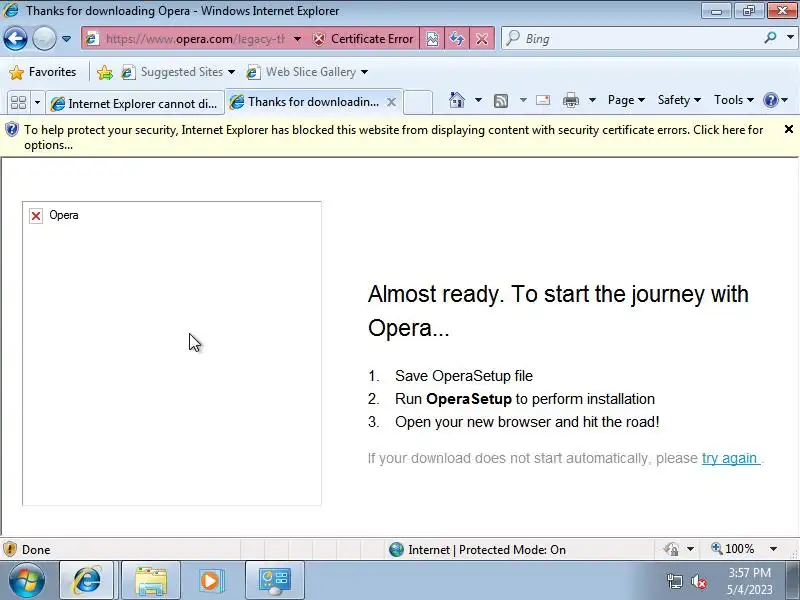Open the Control Panel taskbar icon
The height and width of the screenshot is (600, 800).
pyautogui.click(x=274, y=580)
